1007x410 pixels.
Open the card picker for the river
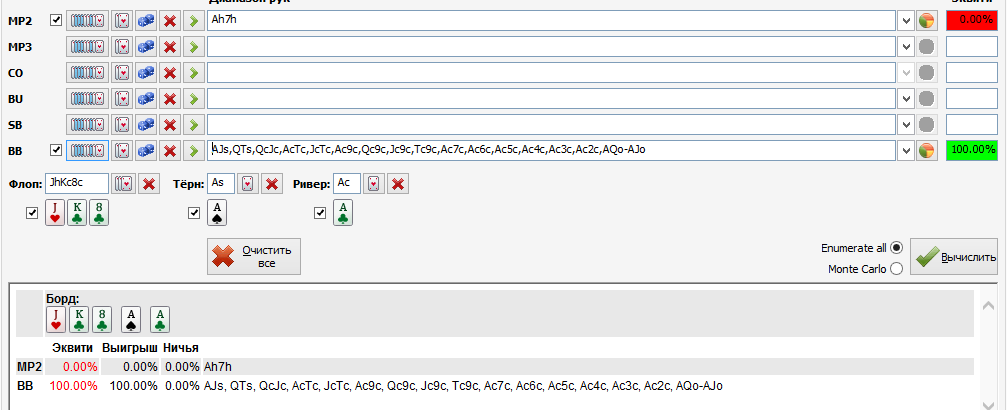374,184
